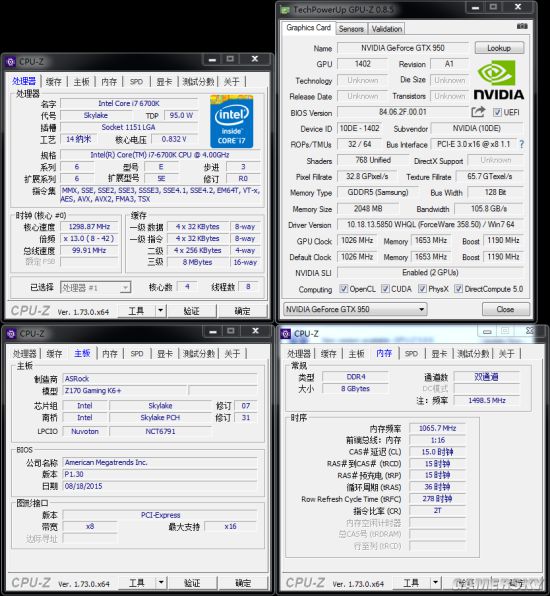Open 处理器 tab in mainboard CPU-Z window
550x596 pixels.
pyautogui.click(x=25, y=353)
